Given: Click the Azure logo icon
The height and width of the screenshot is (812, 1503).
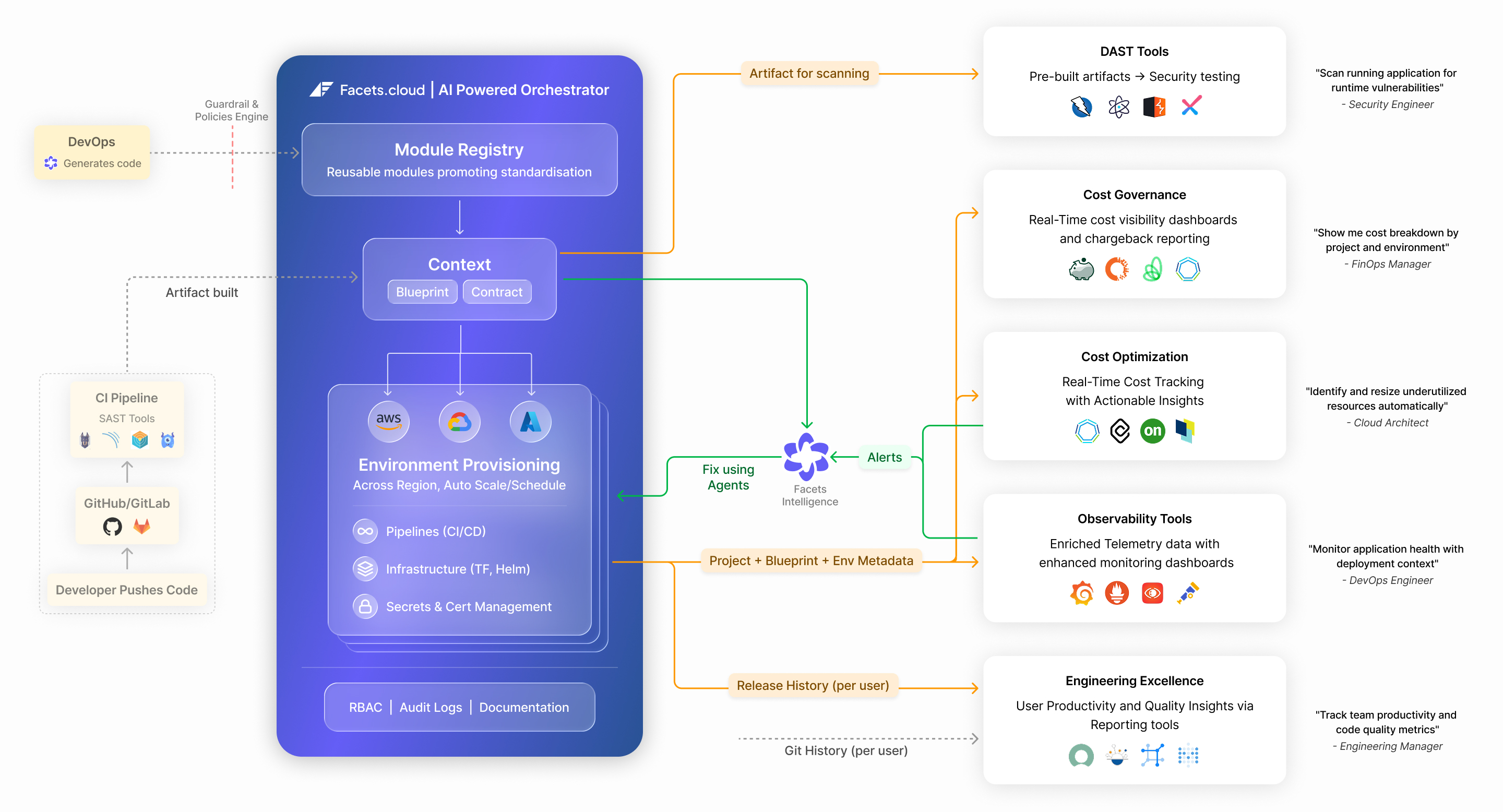Looking at the screenshot, I should point(530,421).
